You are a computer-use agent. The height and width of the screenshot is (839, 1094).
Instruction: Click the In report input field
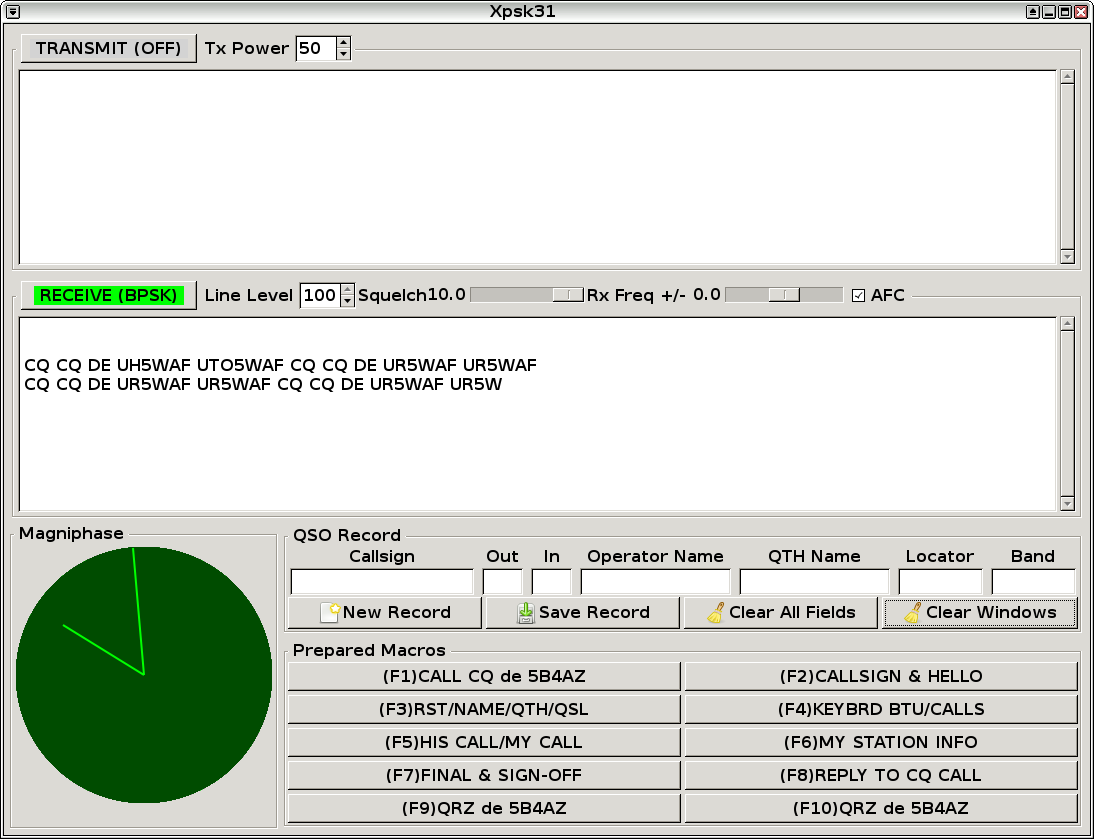click(551, 582)
